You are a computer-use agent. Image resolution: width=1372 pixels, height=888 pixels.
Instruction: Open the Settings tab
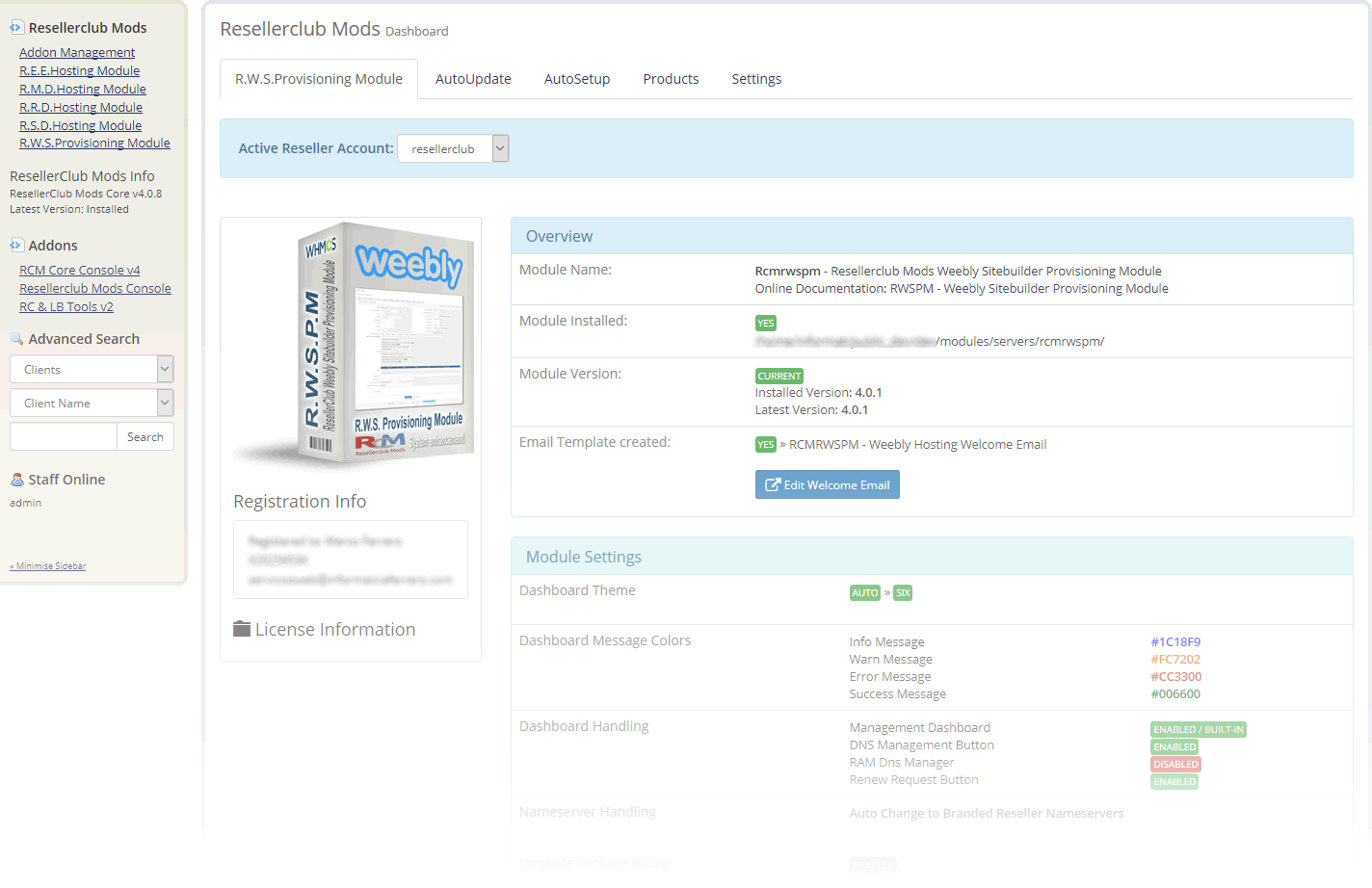756,79
